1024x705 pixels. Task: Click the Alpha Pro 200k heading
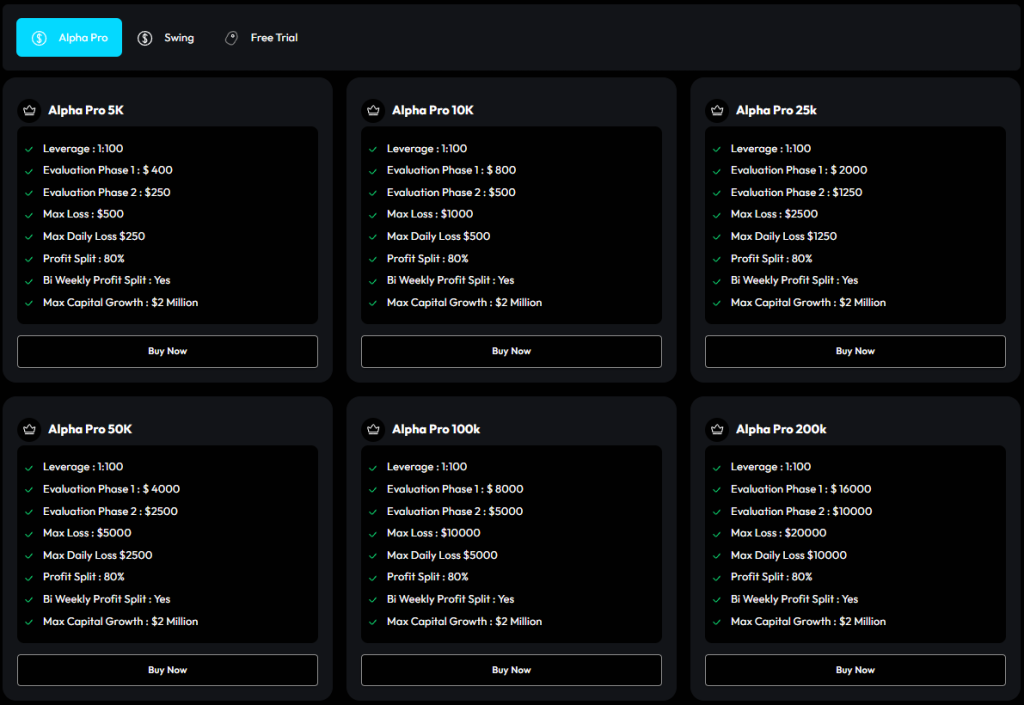[781, 429]
